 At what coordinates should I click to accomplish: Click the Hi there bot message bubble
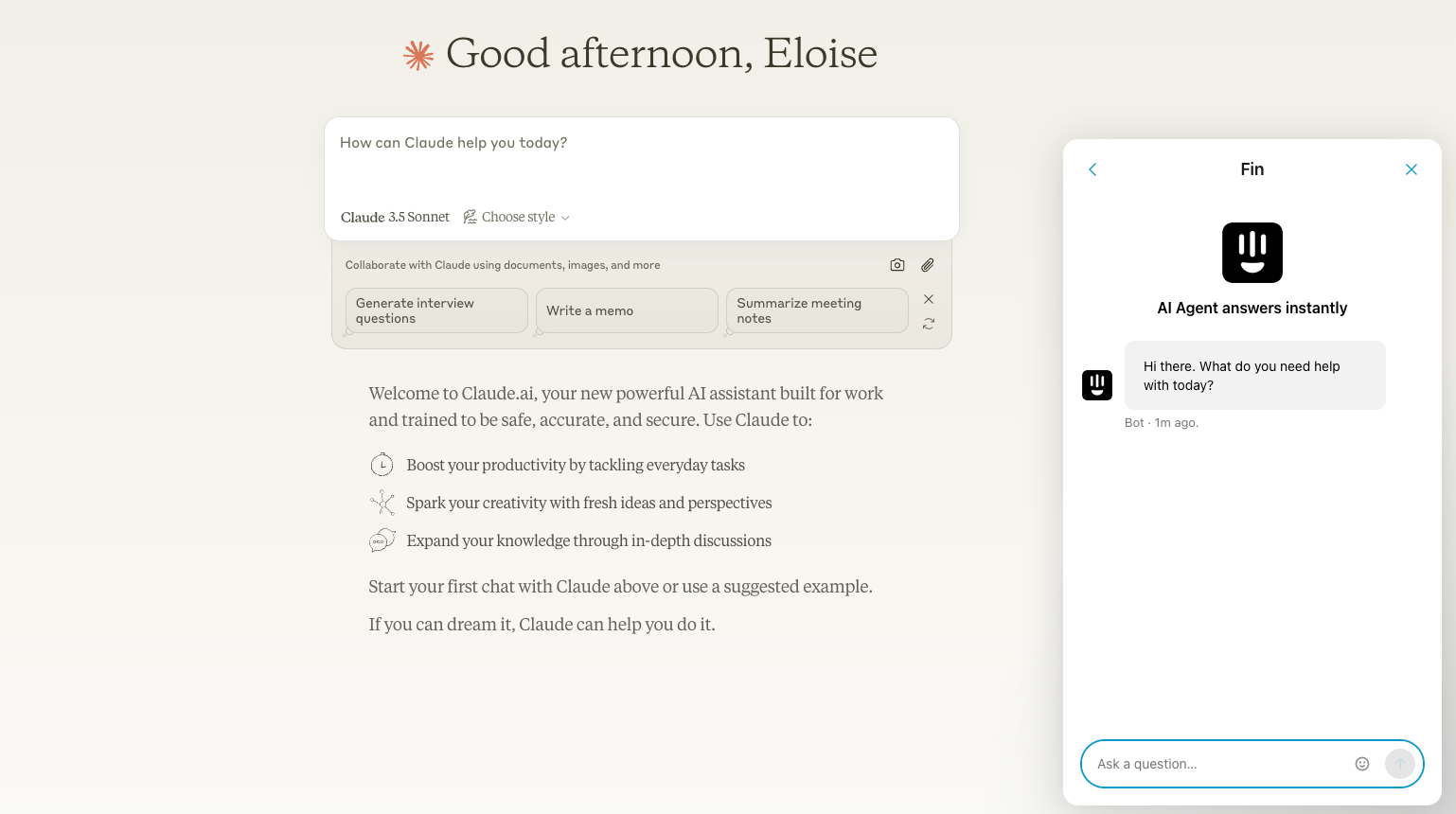[1254, 376]
